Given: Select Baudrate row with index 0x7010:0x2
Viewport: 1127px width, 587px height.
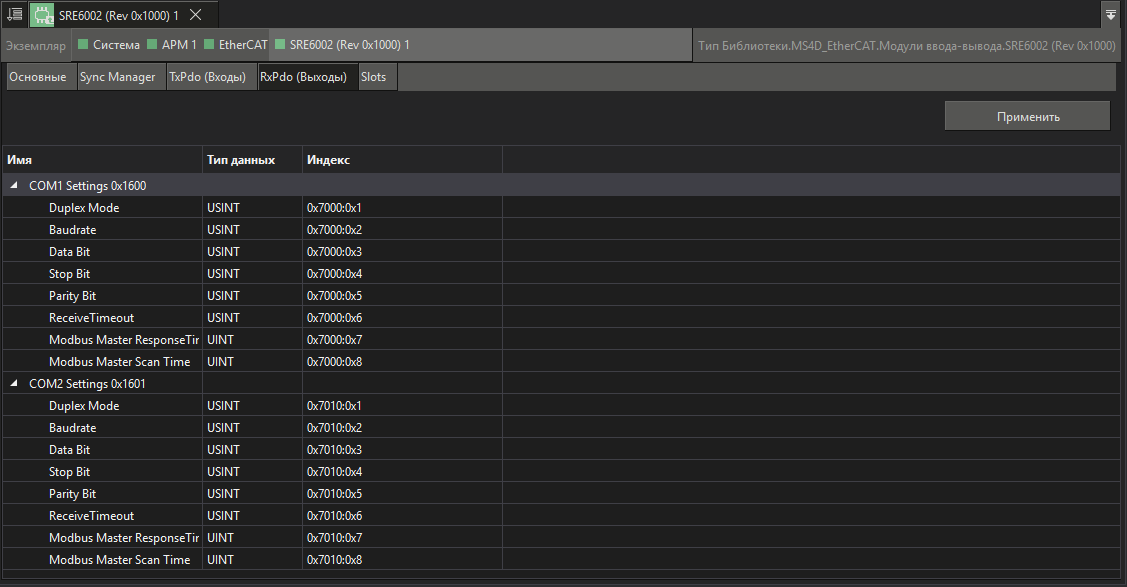Looking at the screenshot, I should click(x=562, y=427).
